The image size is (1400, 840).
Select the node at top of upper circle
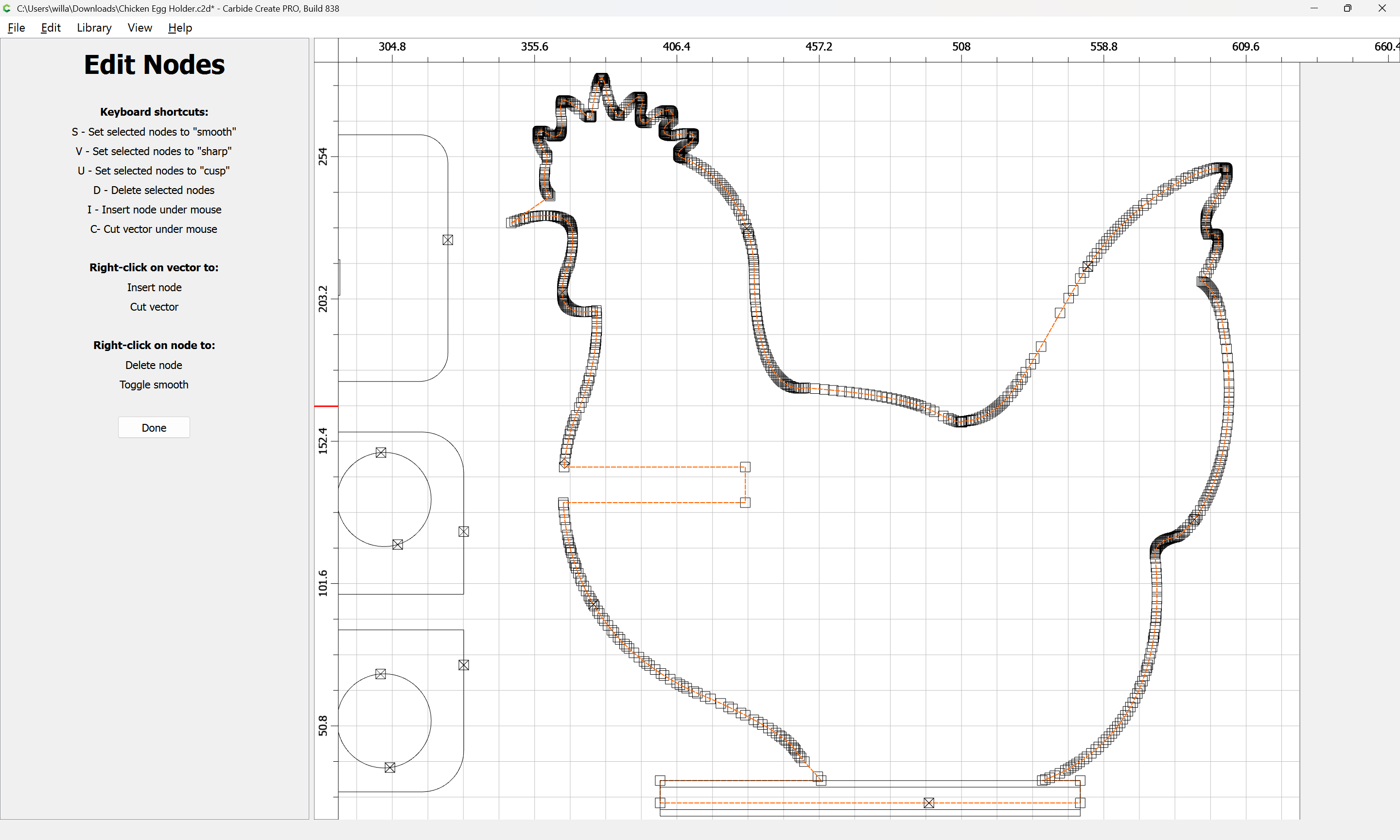pos(381,453)
